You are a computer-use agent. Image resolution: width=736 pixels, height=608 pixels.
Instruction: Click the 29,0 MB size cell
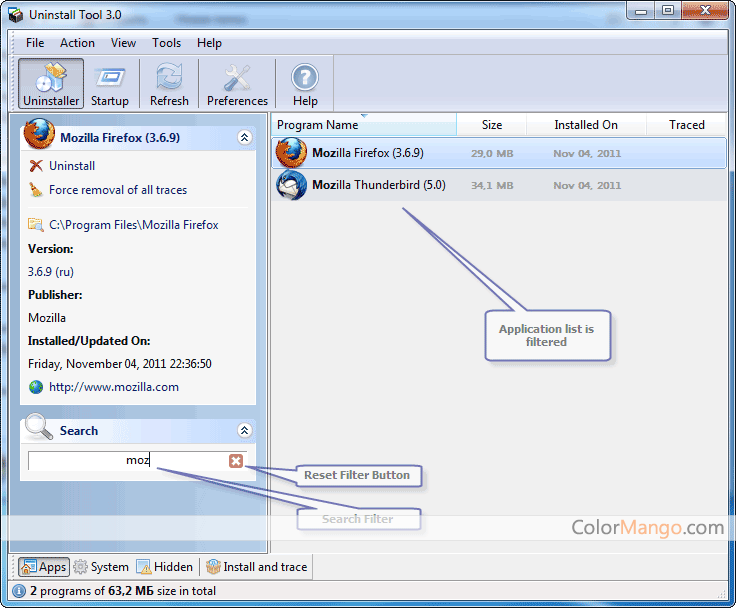pos(492,154)
